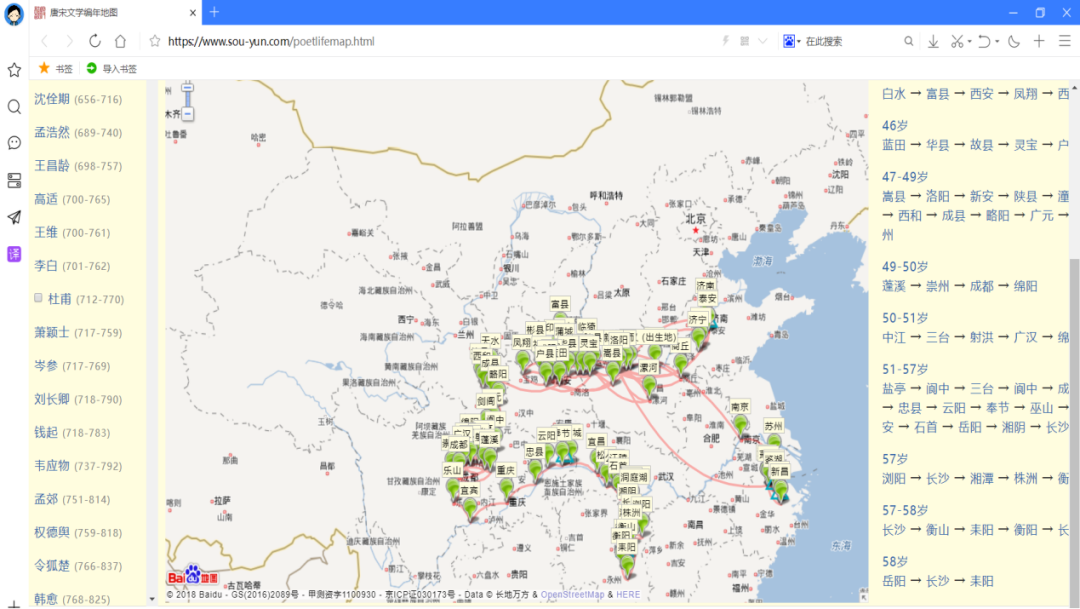Toggle night mode moon icon

pos(1014,41)
